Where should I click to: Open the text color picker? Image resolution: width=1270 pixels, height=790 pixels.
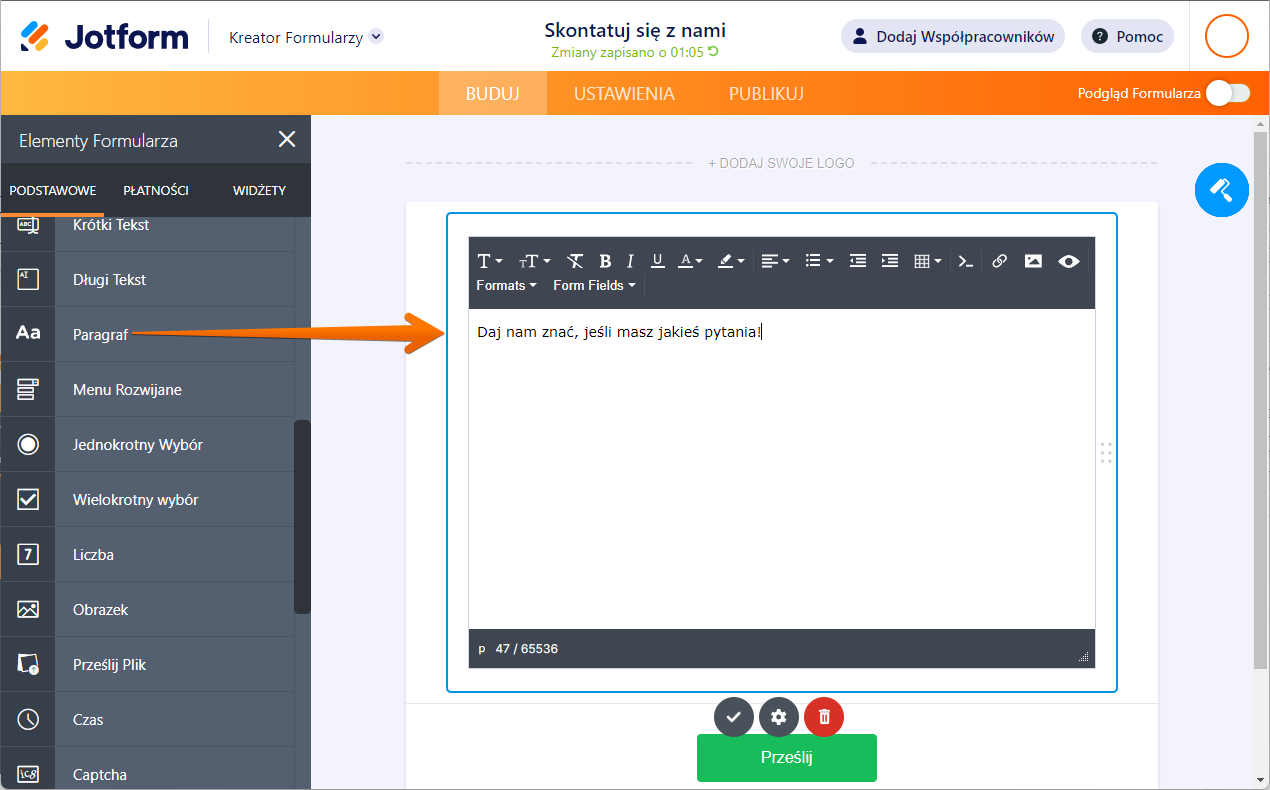(x=690, y=261)
